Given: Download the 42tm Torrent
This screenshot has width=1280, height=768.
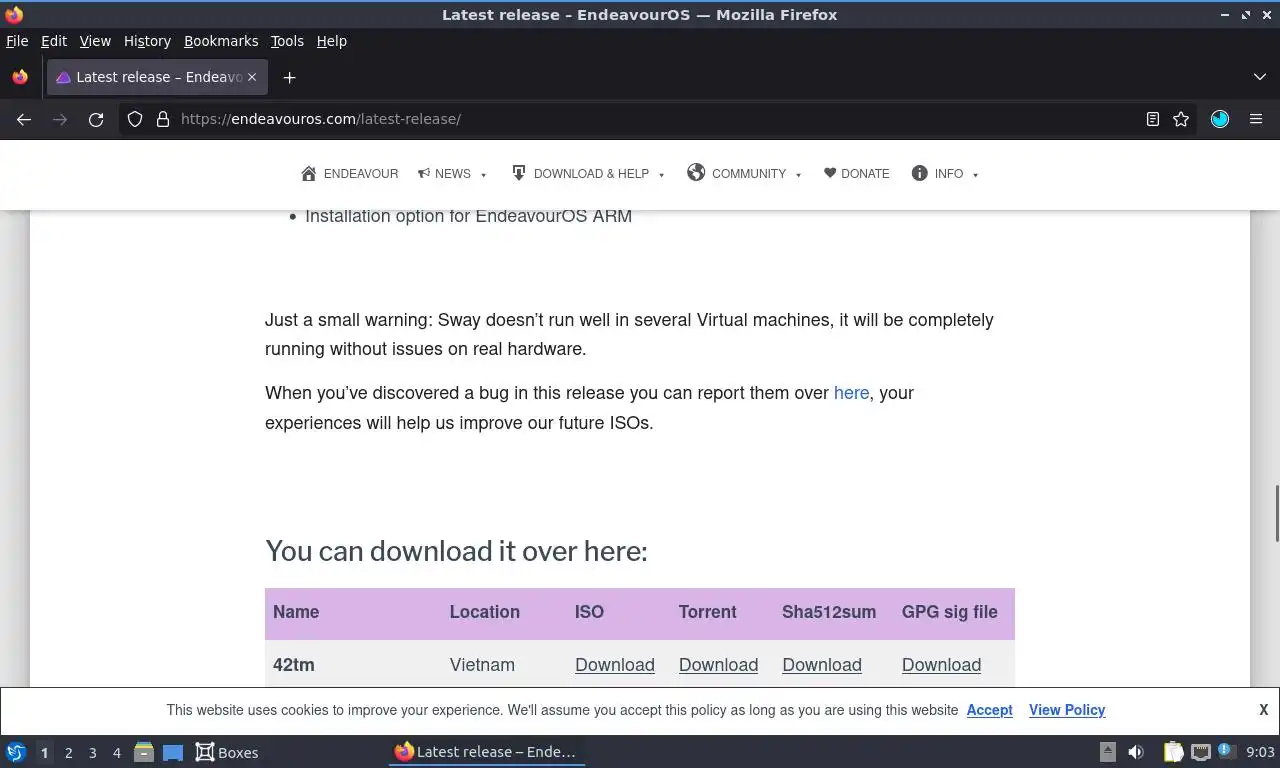Looking at the screenshot, I should [718, 665].
